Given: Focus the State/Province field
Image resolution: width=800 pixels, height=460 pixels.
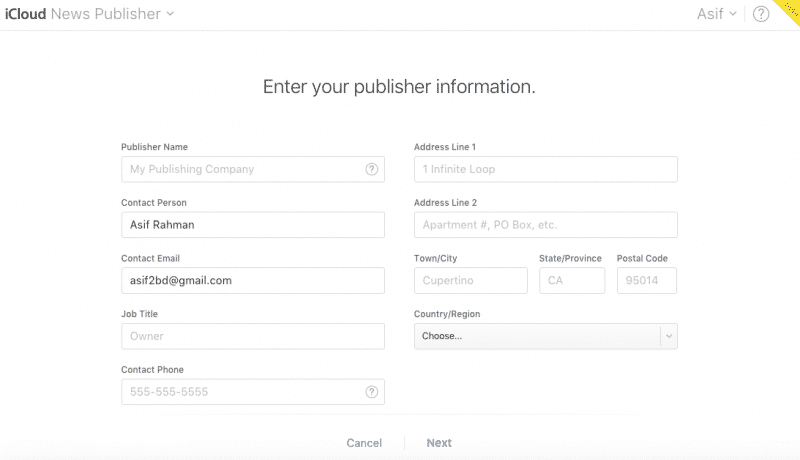Looking at the screenshot, I should click(572, 281).
